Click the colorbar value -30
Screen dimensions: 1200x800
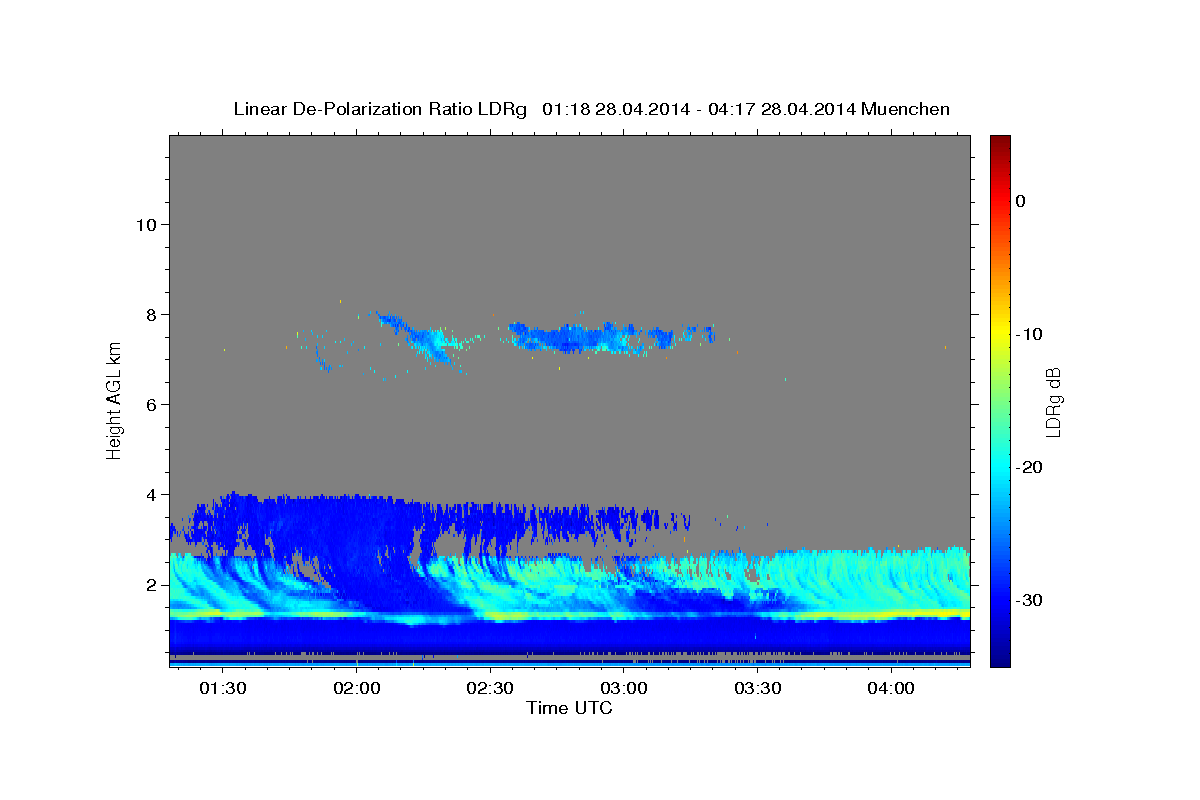(x=1029, y=600)
